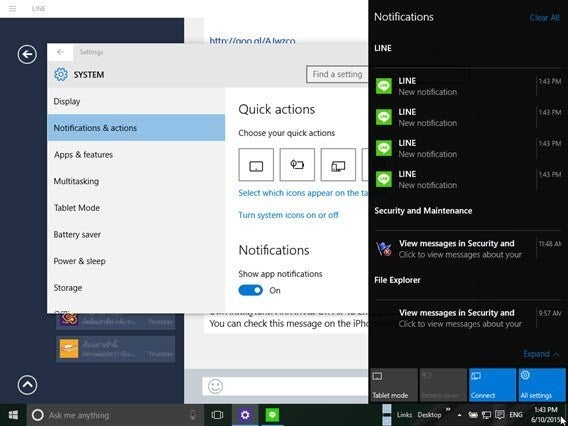This screenshot has width=568, height=426.
Task: Open the LINE hamburger menu
Action: (13, 8)
